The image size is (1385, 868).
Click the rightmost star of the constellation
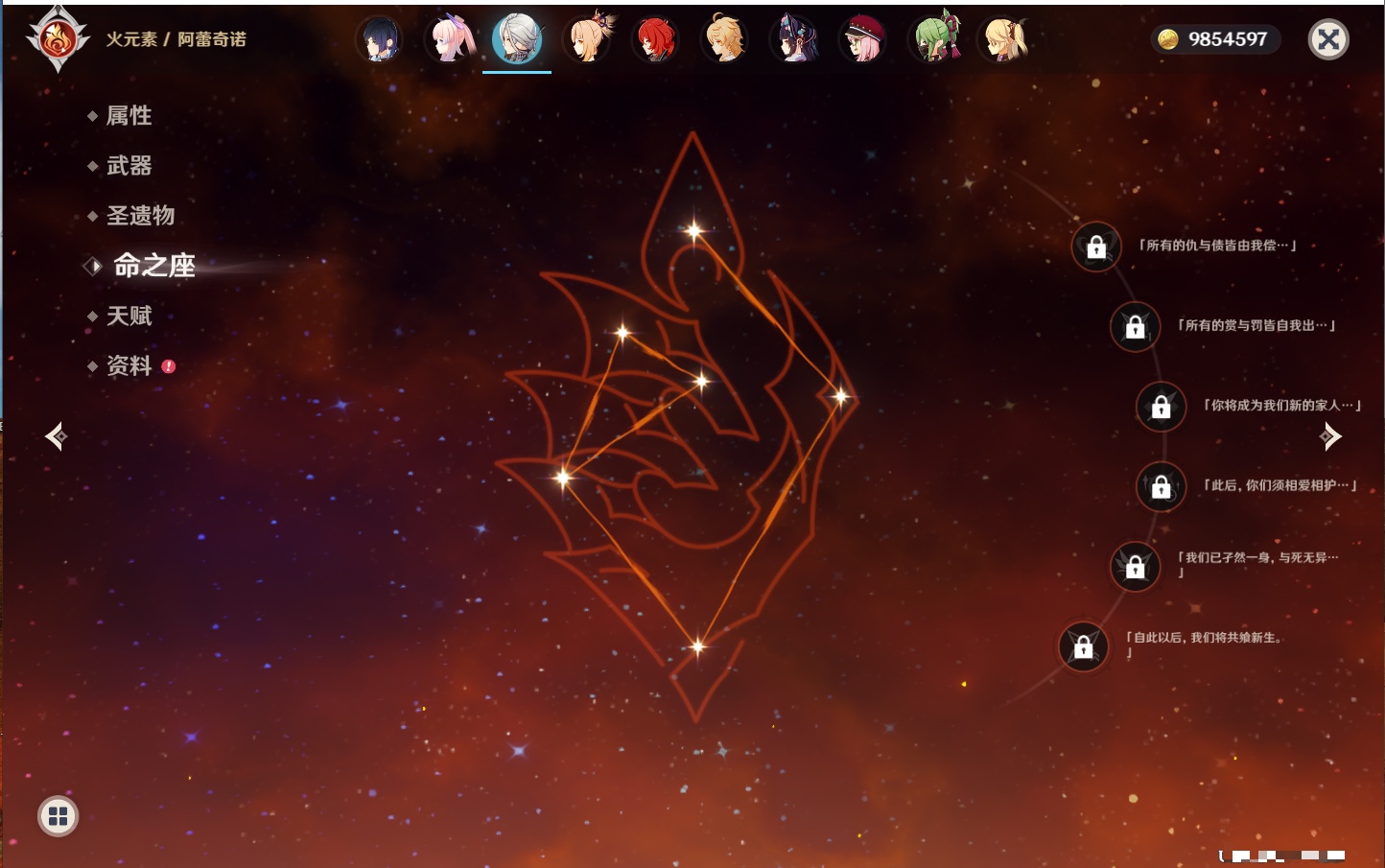point(840,396)
